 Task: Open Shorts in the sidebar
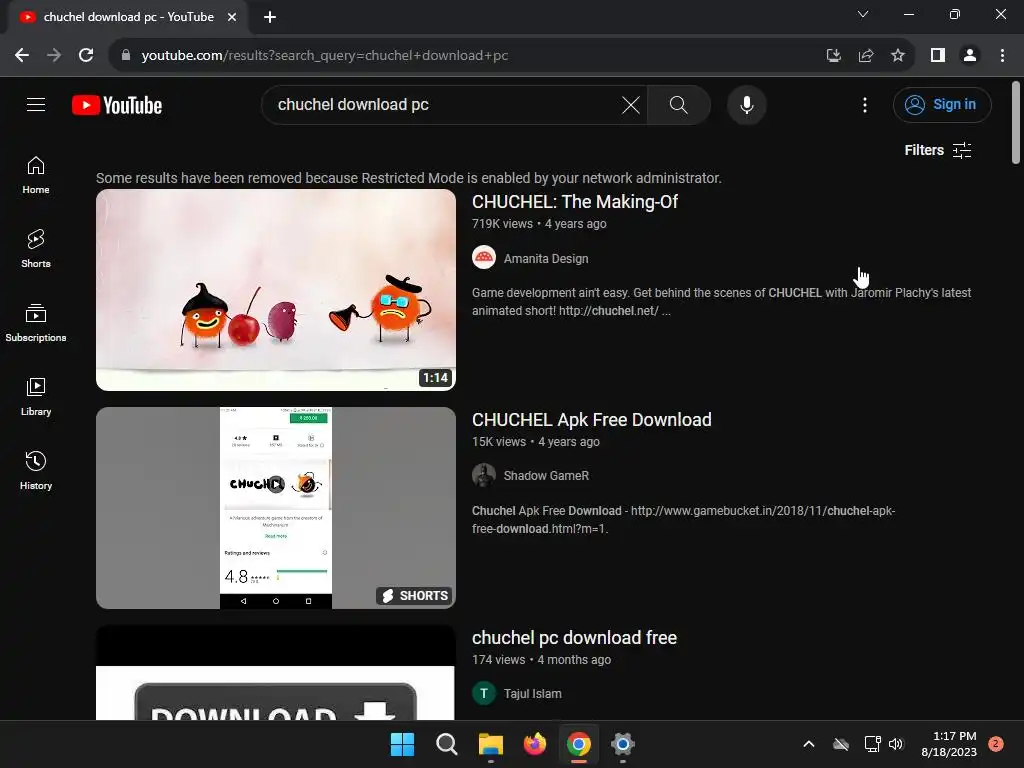pyautogui.click(x=36, y=249)
